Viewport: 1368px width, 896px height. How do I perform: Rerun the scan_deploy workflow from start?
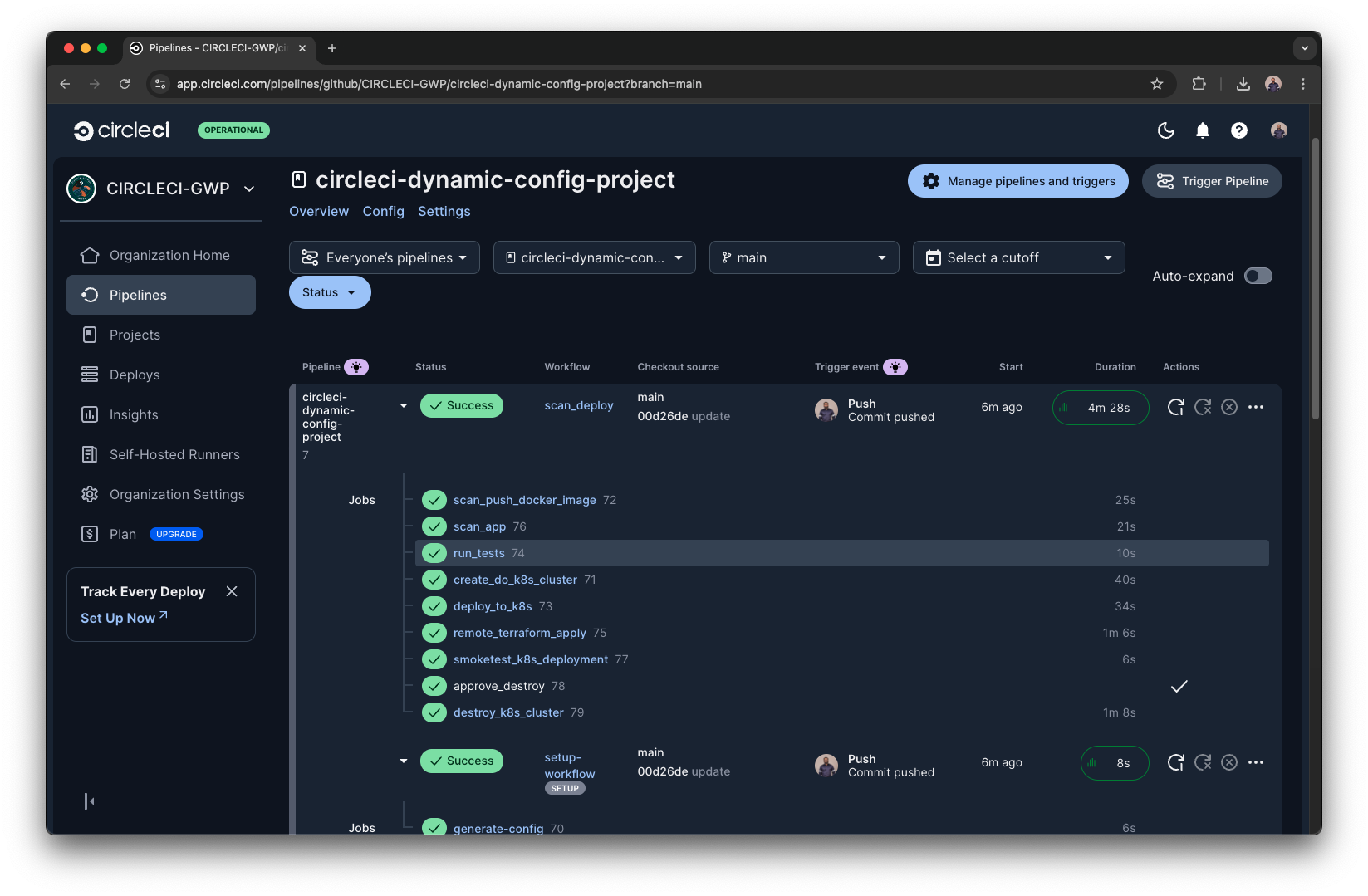click(1175, 407)
